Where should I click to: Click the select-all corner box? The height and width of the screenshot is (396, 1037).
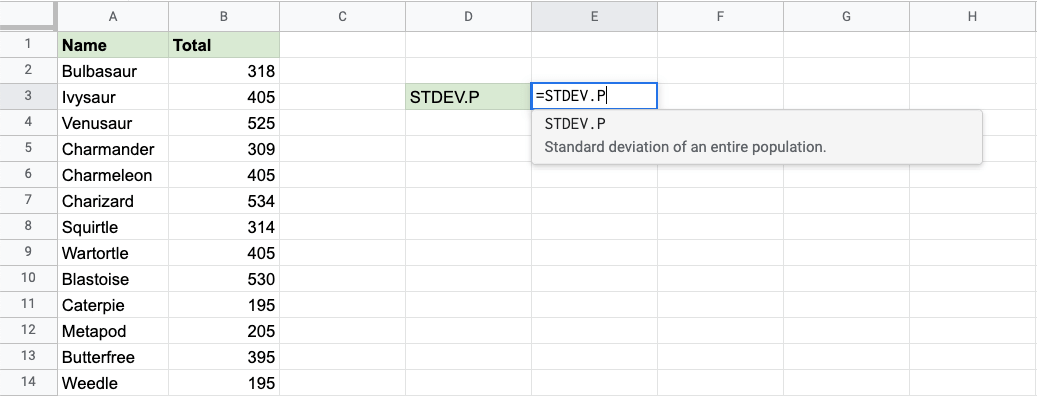pyautogui.click(x=28, y=16)
